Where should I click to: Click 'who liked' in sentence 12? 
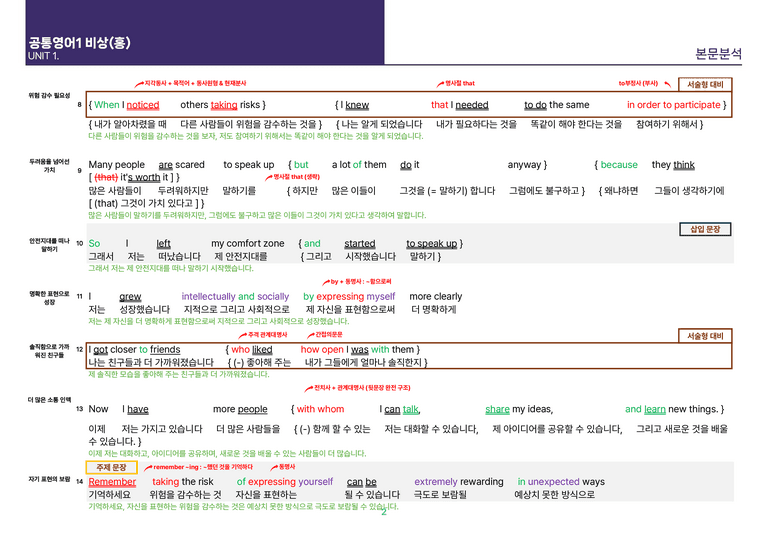[252, 350]
